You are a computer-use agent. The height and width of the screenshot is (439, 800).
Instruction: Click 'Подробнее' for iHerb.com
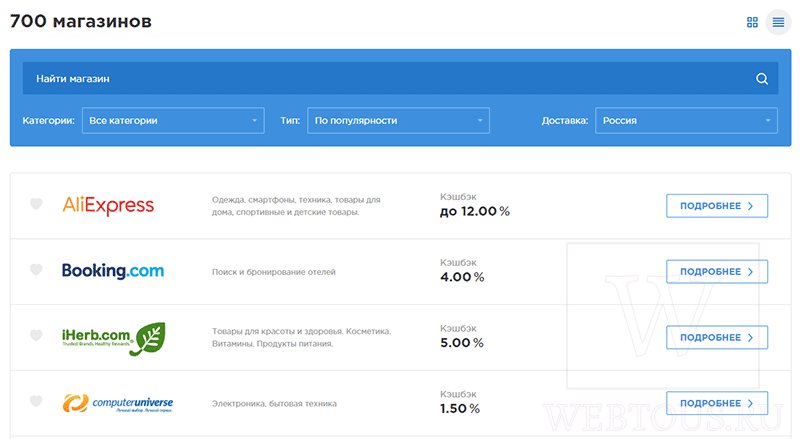click(x=717, y=337)
